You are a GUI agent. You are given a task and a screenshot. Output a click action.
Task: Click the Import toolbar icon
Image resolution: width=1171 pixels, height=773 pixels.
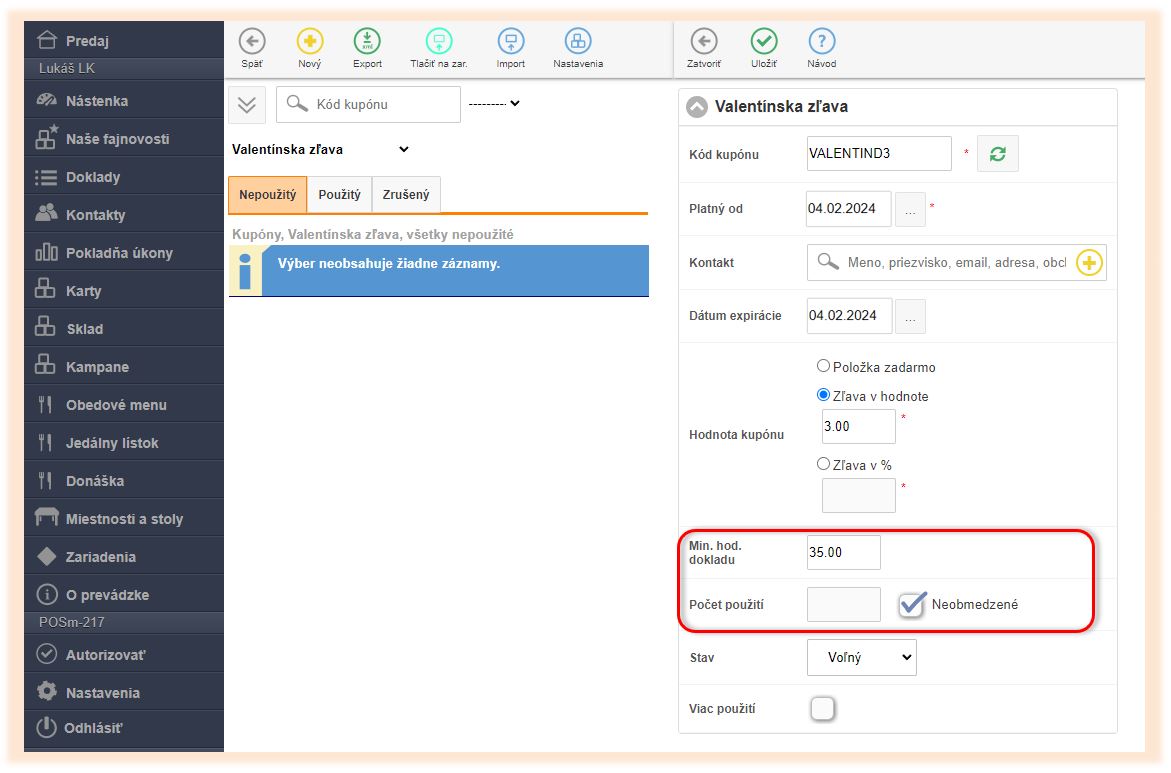[x=511, y=41]
